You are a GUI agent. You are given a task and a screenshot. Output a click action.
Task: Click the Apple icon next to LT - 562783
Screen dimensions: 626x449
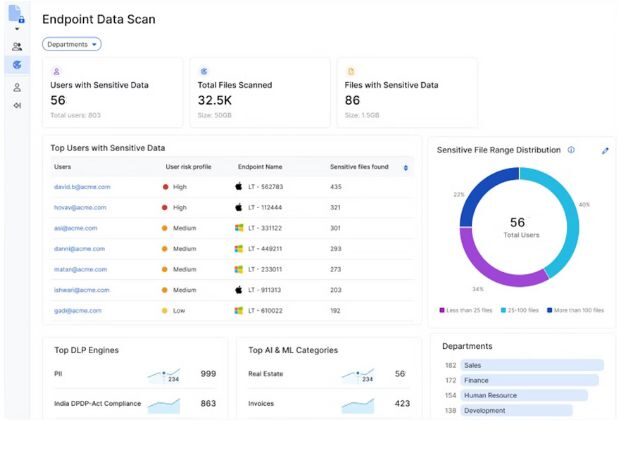point(238,186)
